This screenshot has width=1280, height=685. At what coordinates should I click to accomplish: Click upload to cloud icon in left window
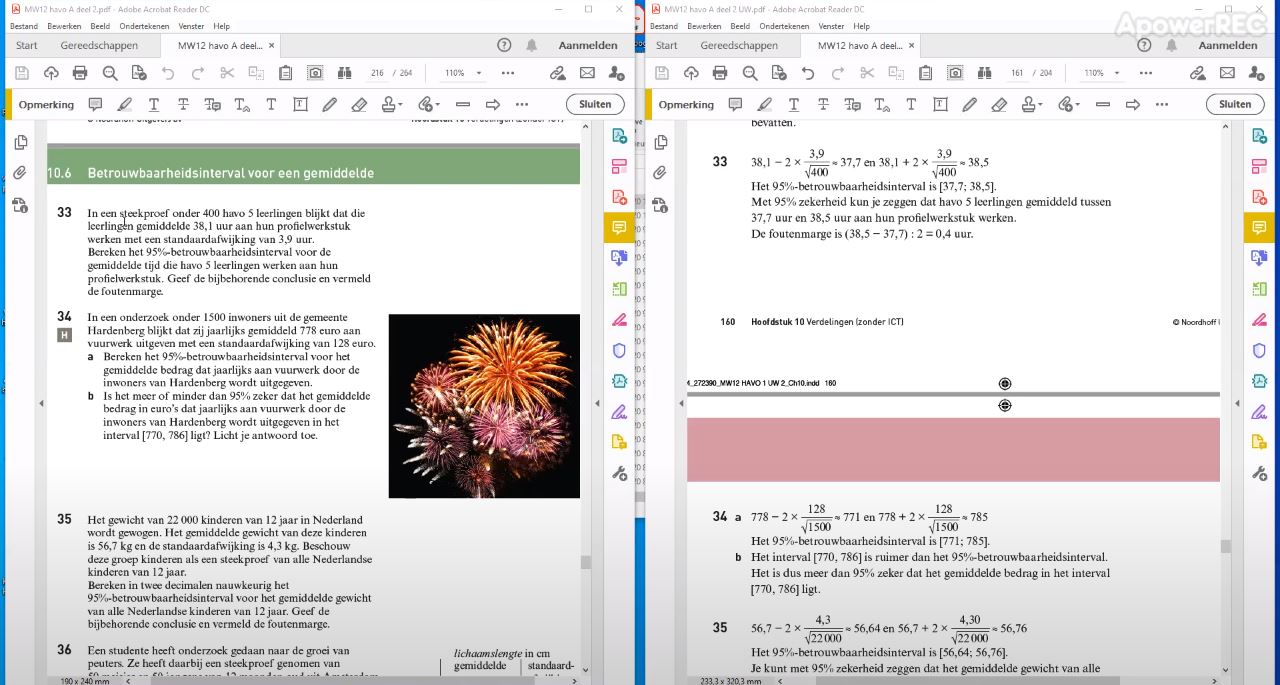coord(51,73)
